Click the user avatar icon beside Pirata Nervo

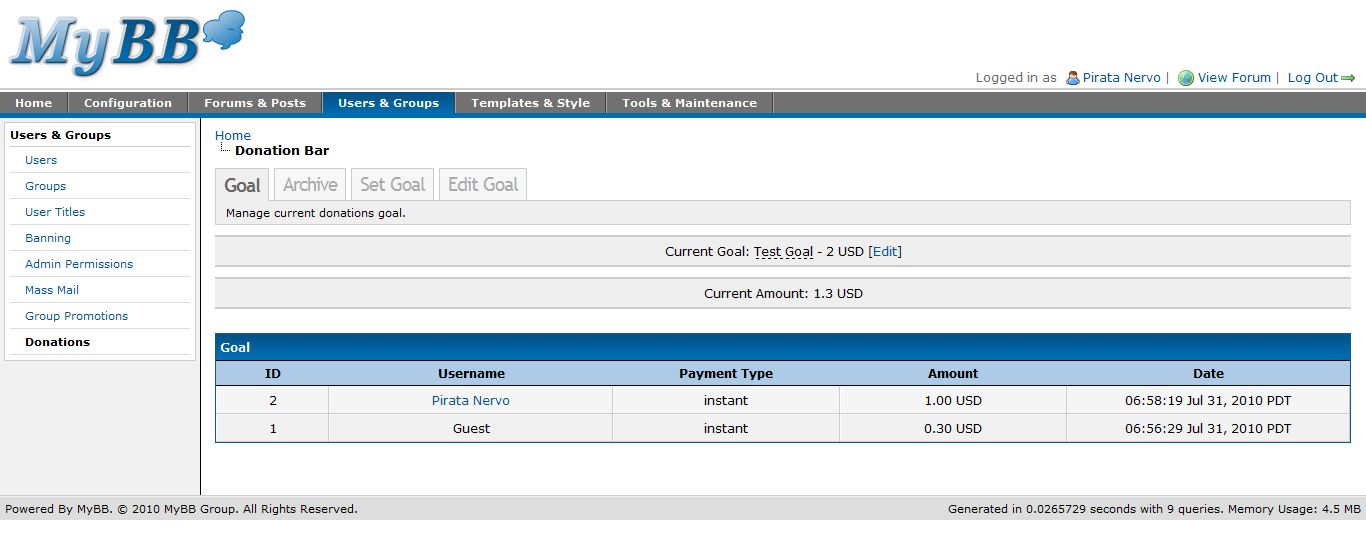[1072, 78]
